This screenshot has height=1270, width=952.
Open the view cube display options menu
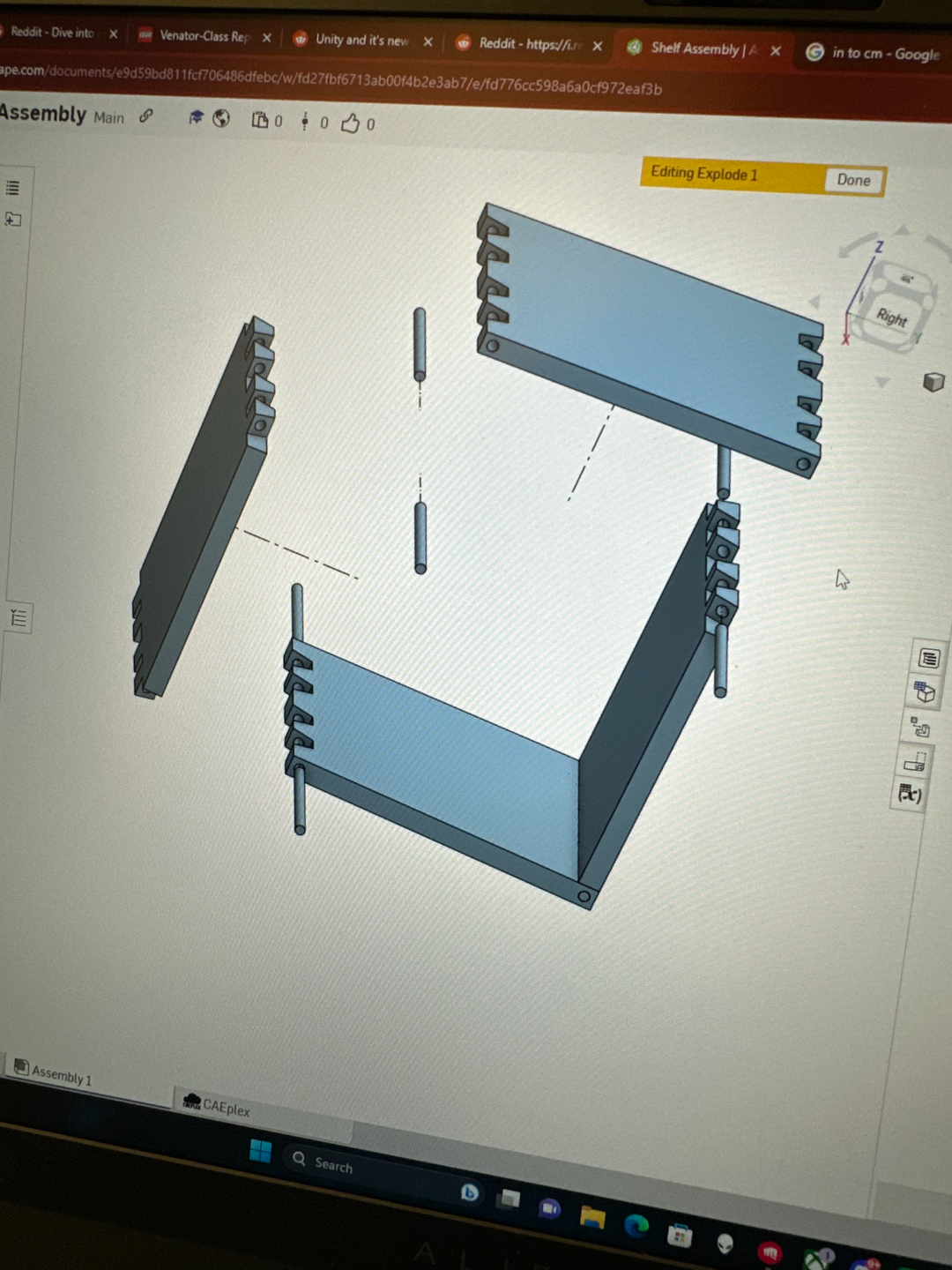(933, 382)
